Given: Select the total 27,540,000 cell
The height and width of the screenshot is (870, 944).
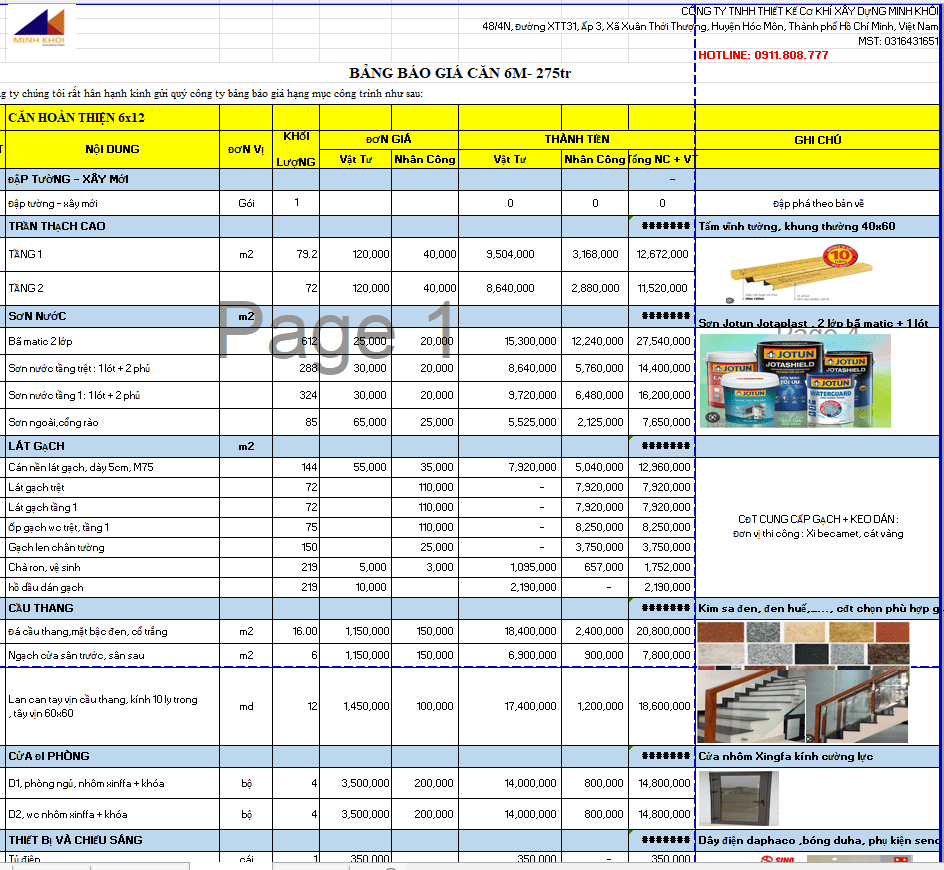Looking at the screenshot, I should (x=662, y=341).
